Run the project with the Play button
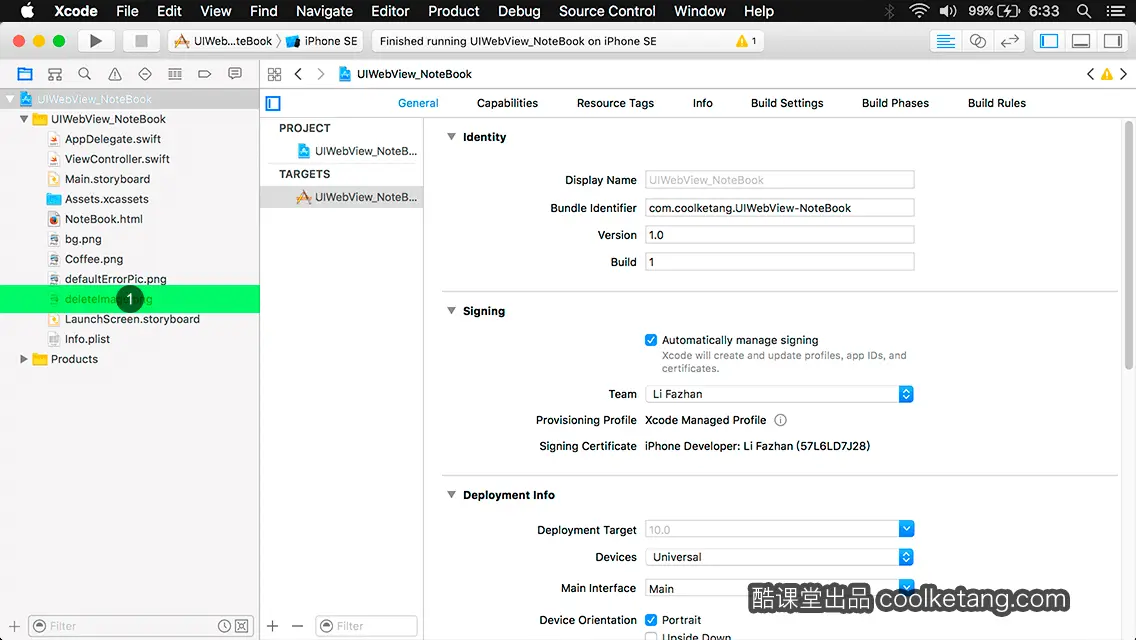Viewport: 1136px width, 640px height. [95, 41]
